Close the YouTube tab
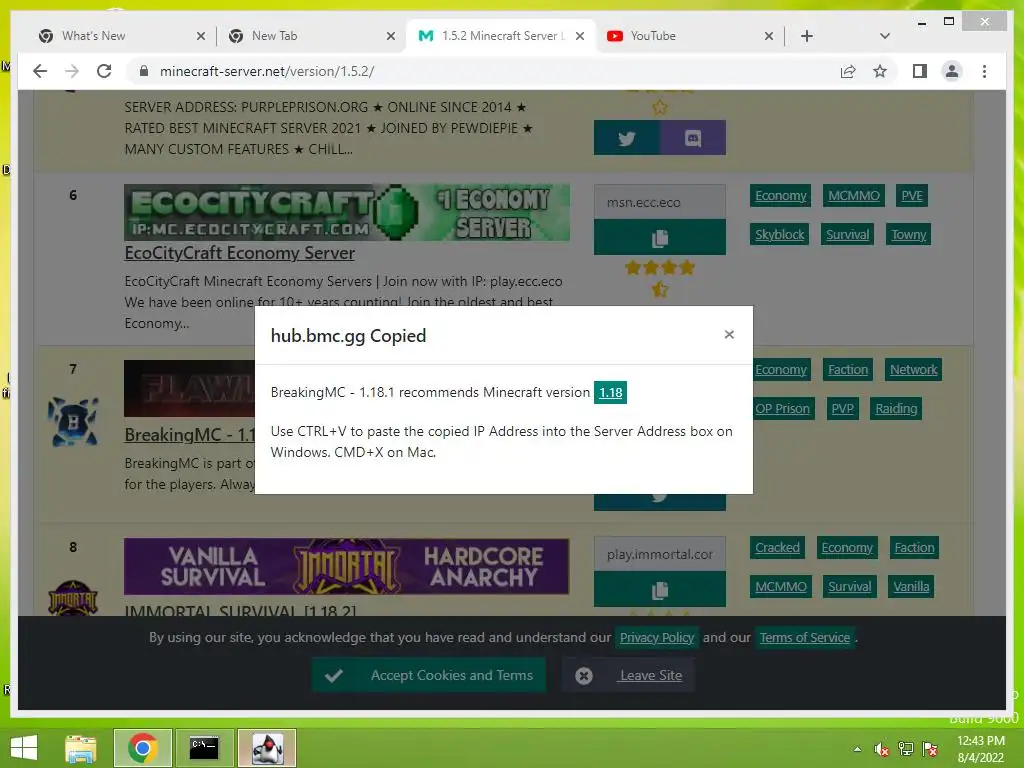 click(x=769, y=36)
